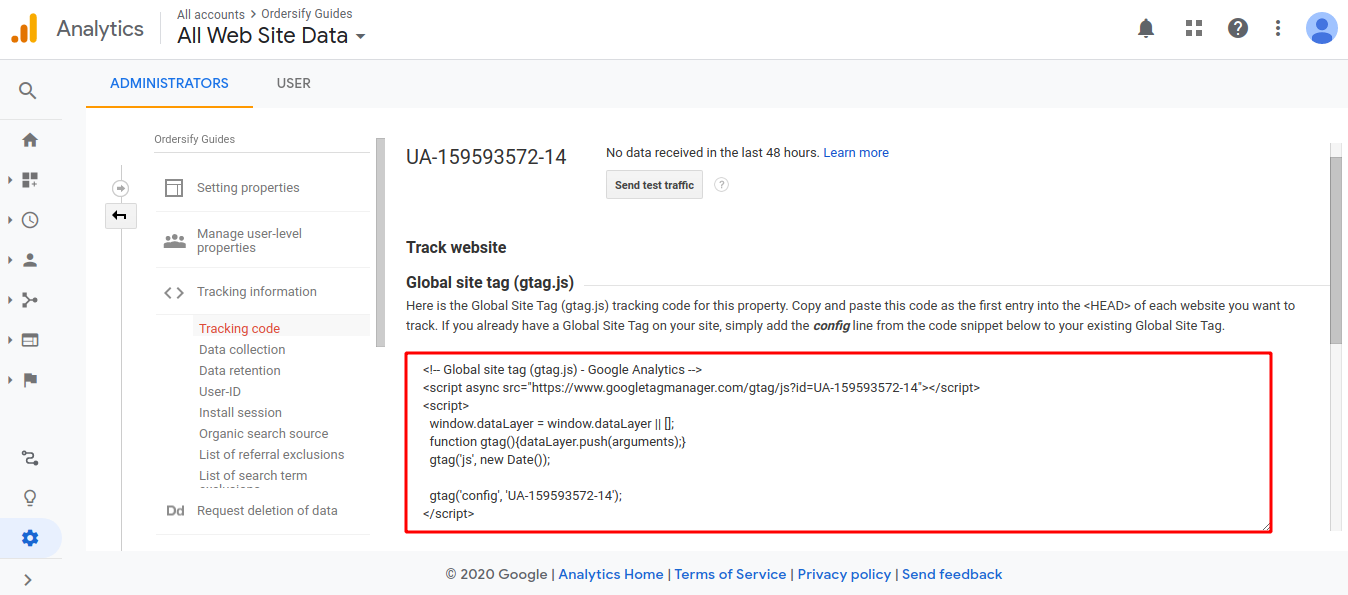Screen dimensions: 1348x595
Task: Open Admin via the gear icon
Action: [30, 538]
